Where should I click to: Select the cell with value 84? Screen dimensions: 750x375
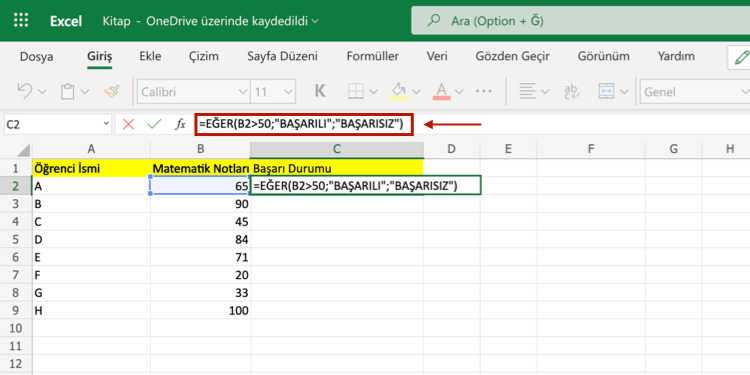tap(200, 240)
